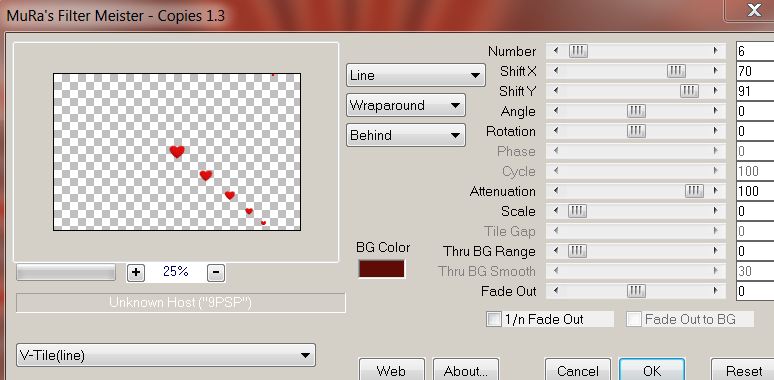Screen dimensions: 774x380
Task: Click the Attenuation value field
Action: tap(755, 191)
